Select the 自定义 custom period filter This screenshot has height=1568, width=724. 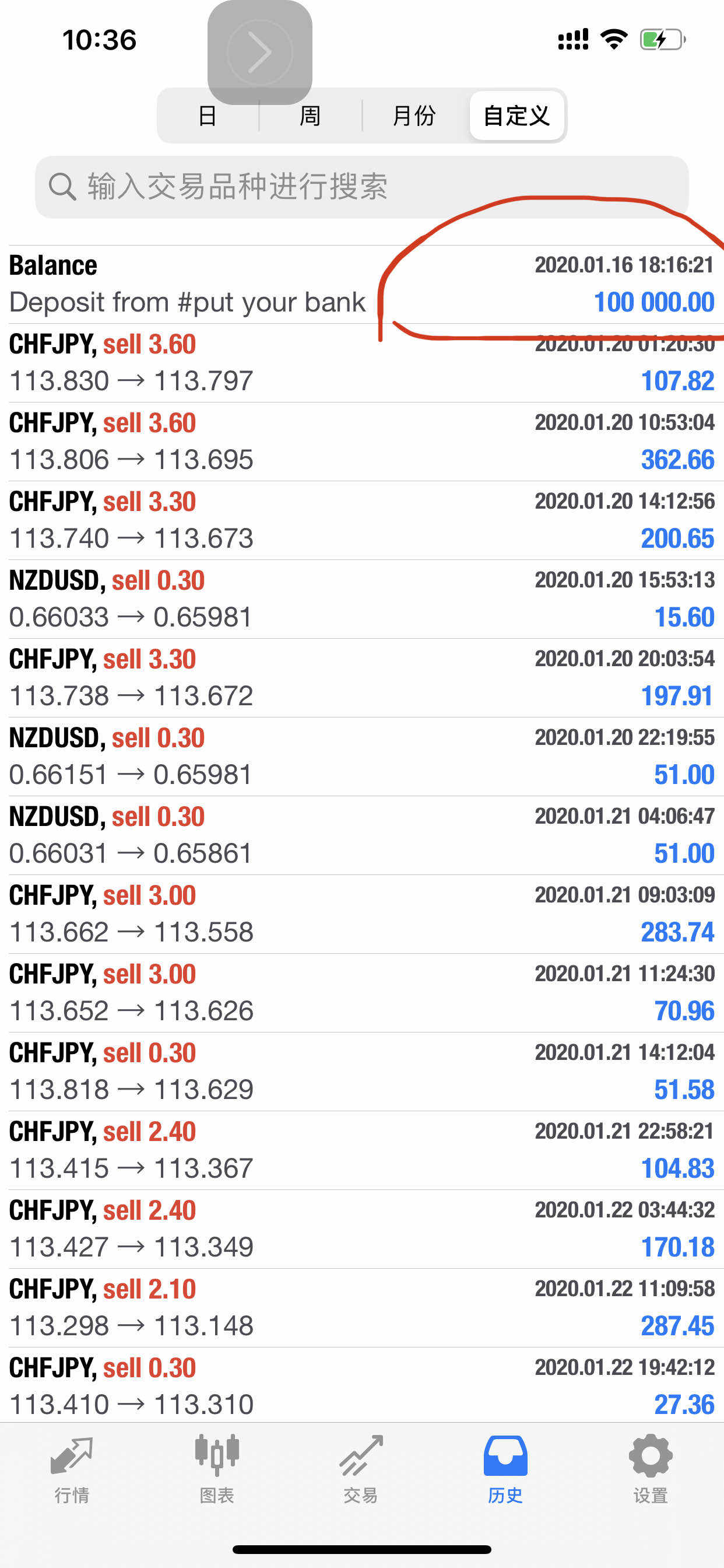(516, 116)
